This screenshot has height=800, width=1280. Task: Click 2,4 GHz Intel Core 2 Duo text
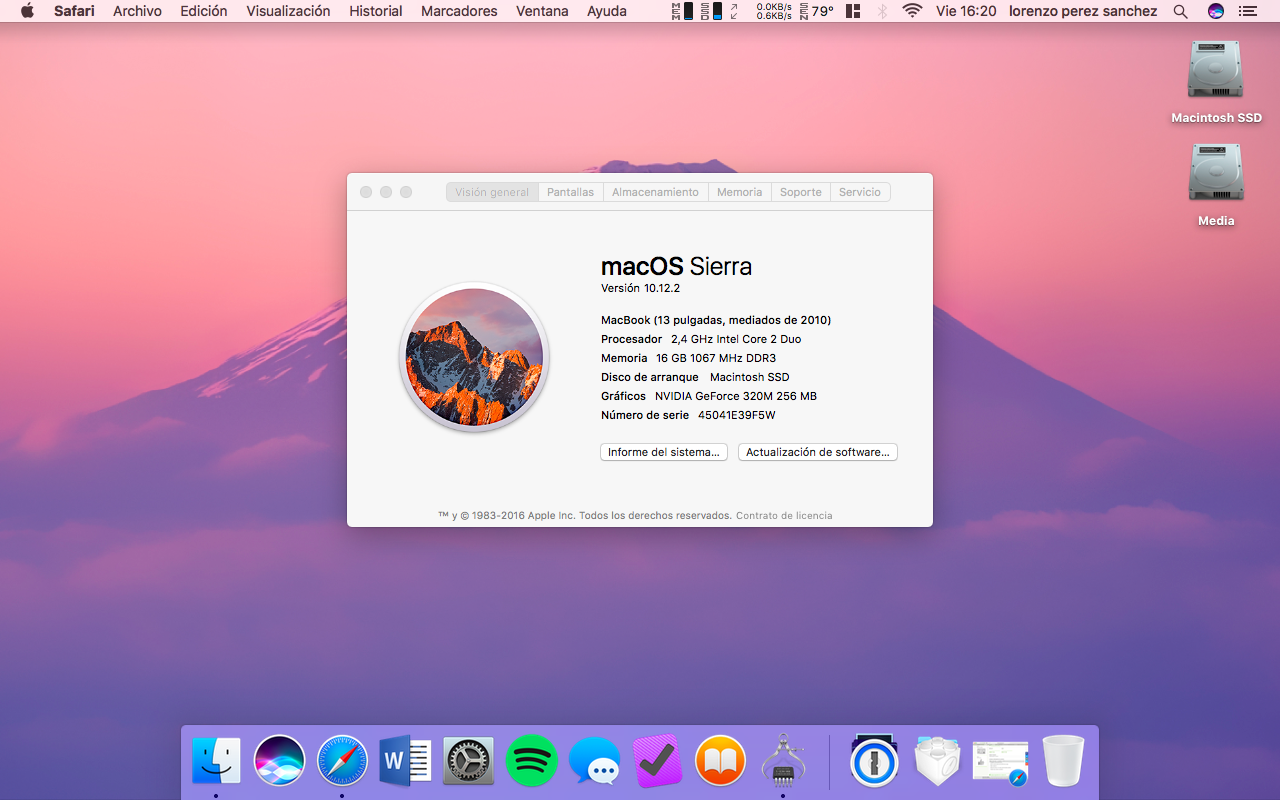(x=736, y=339)
